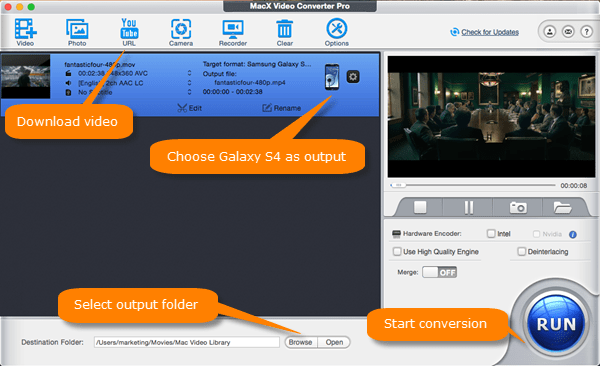Screen dimensions: 600x366
Task: Open the Options settings icon
Action: (337, 32)
